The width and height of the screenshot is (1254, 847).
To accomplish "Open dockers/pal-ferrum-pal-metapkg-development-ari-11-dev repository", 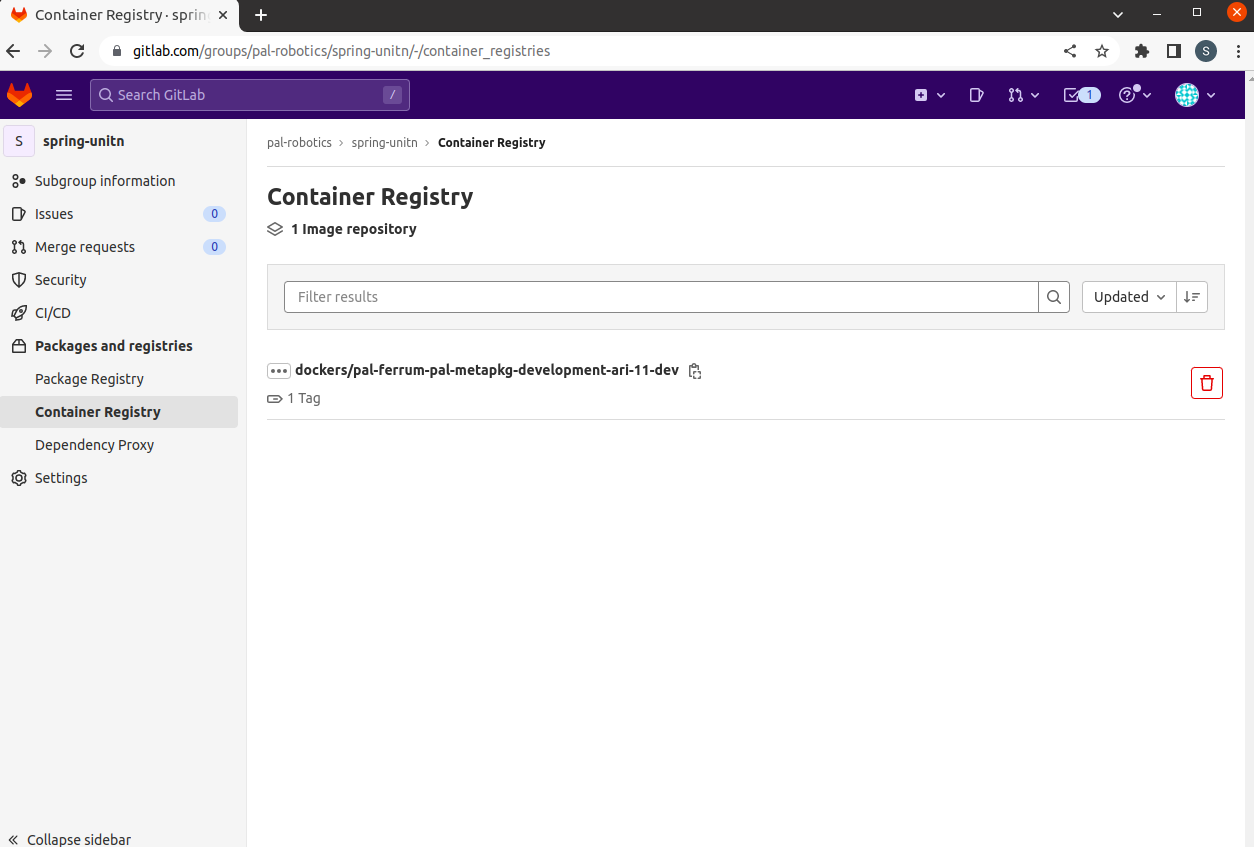I will click(x=487, y=370).
